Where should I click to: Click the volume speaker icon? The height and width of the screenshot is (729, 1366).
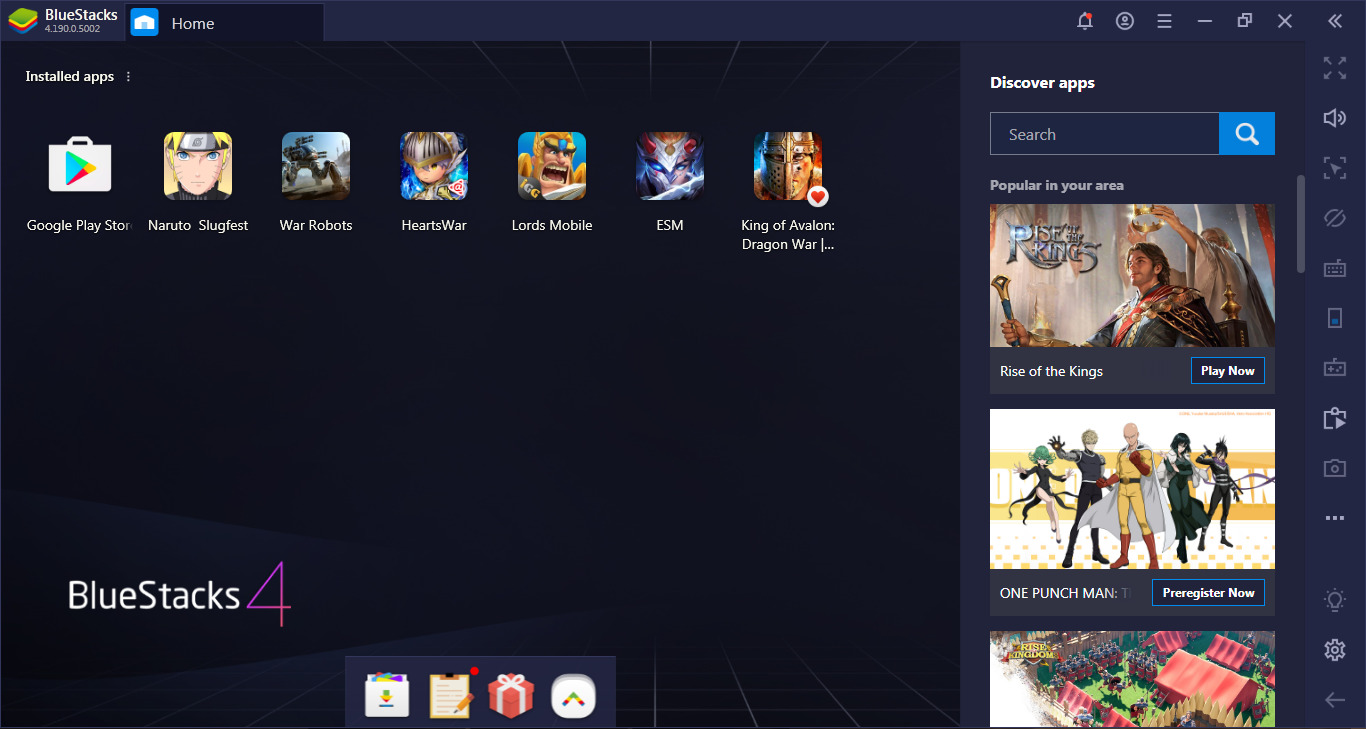click(1335, 118)
